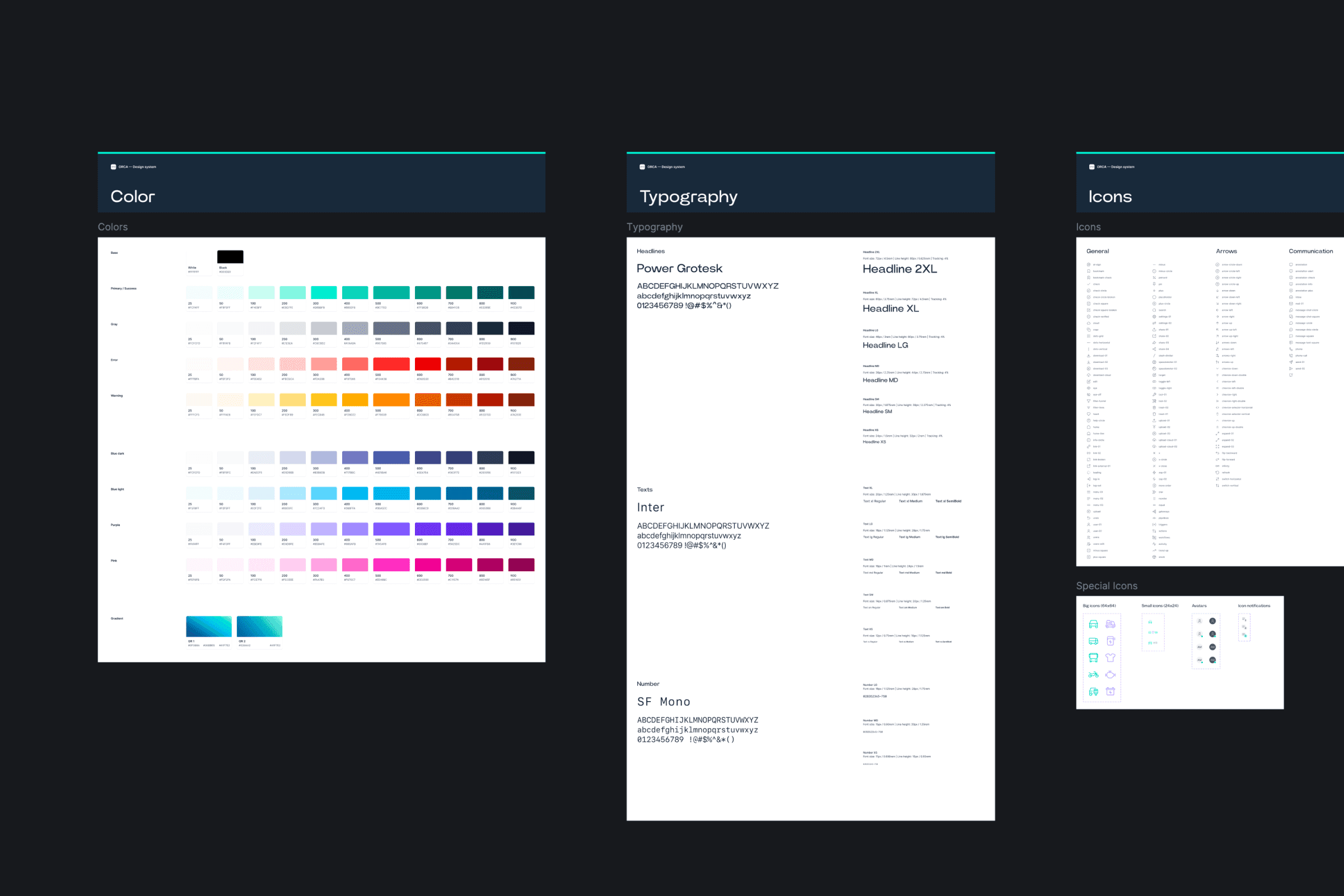The height and width of the screenshot is (896, 1344).
Task: Click the purple charging station icon
Action: [x=1110, y=641]
